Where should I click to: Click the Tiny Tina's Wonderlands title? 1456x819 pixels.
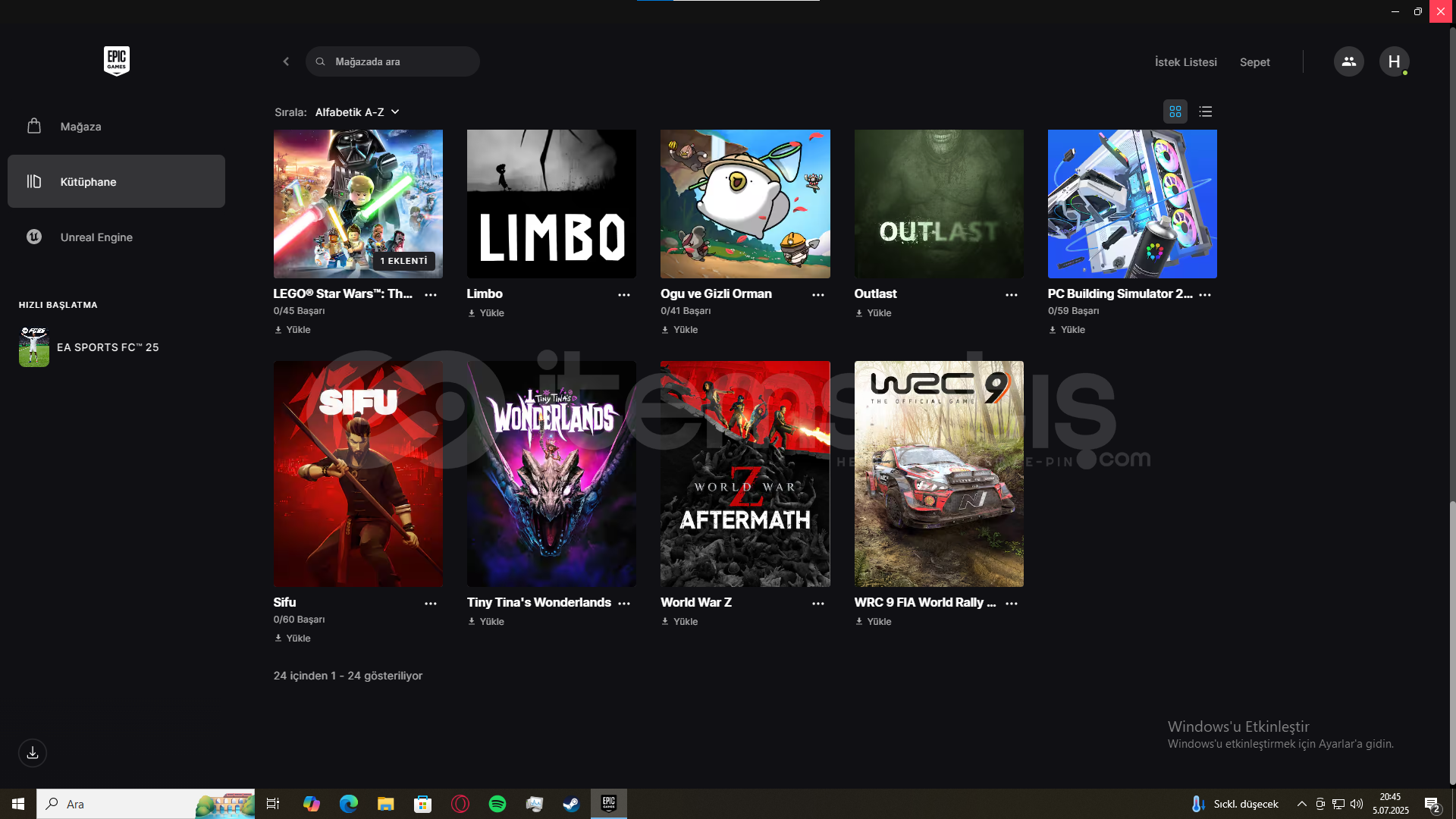click(539, 602)
